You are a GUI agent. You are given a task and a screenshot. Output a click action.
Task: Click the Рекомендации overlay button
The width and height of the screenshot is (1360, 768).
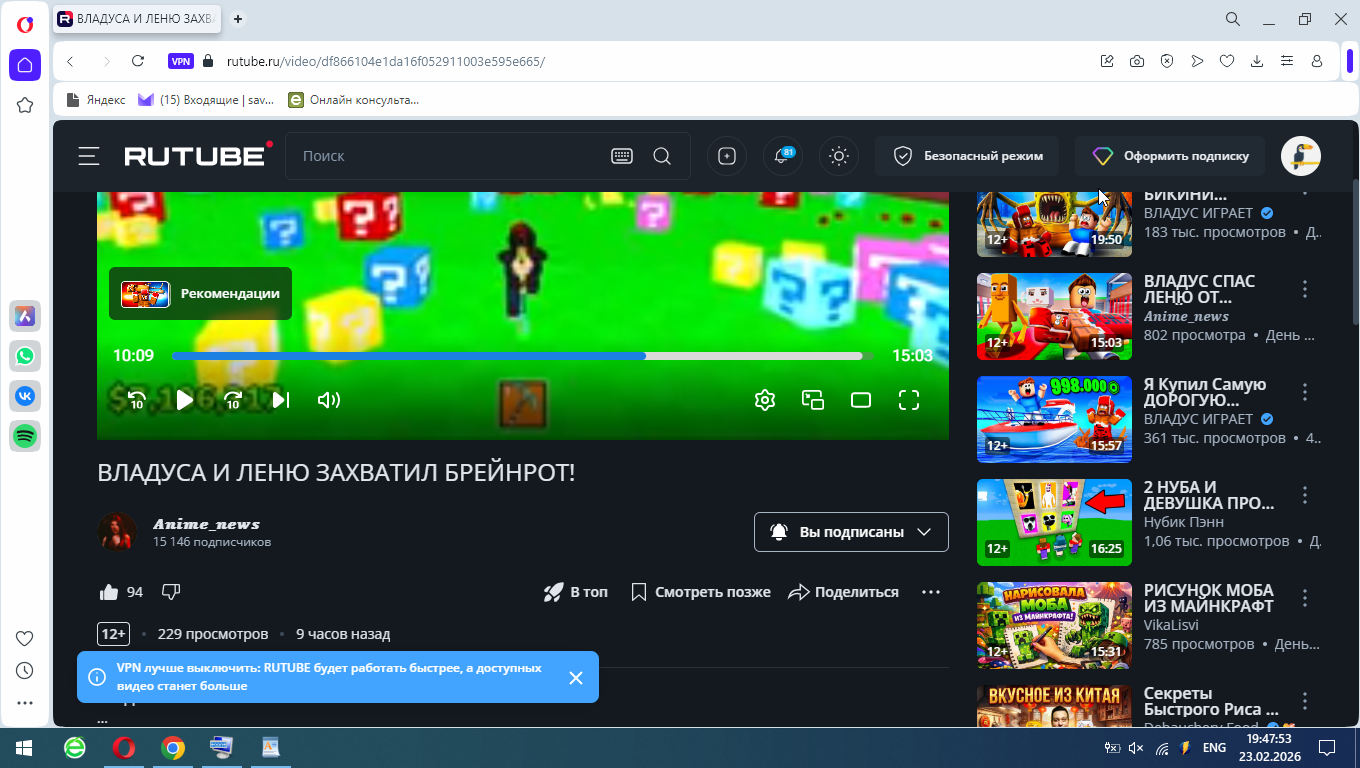pyautogui.click(x=200, y=294)
